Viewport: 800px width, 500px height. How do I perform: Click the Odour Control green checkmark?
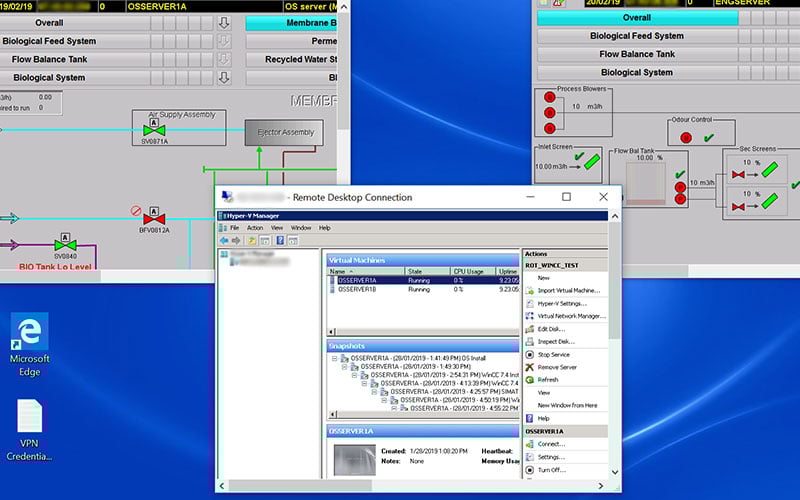coord(709,138)
